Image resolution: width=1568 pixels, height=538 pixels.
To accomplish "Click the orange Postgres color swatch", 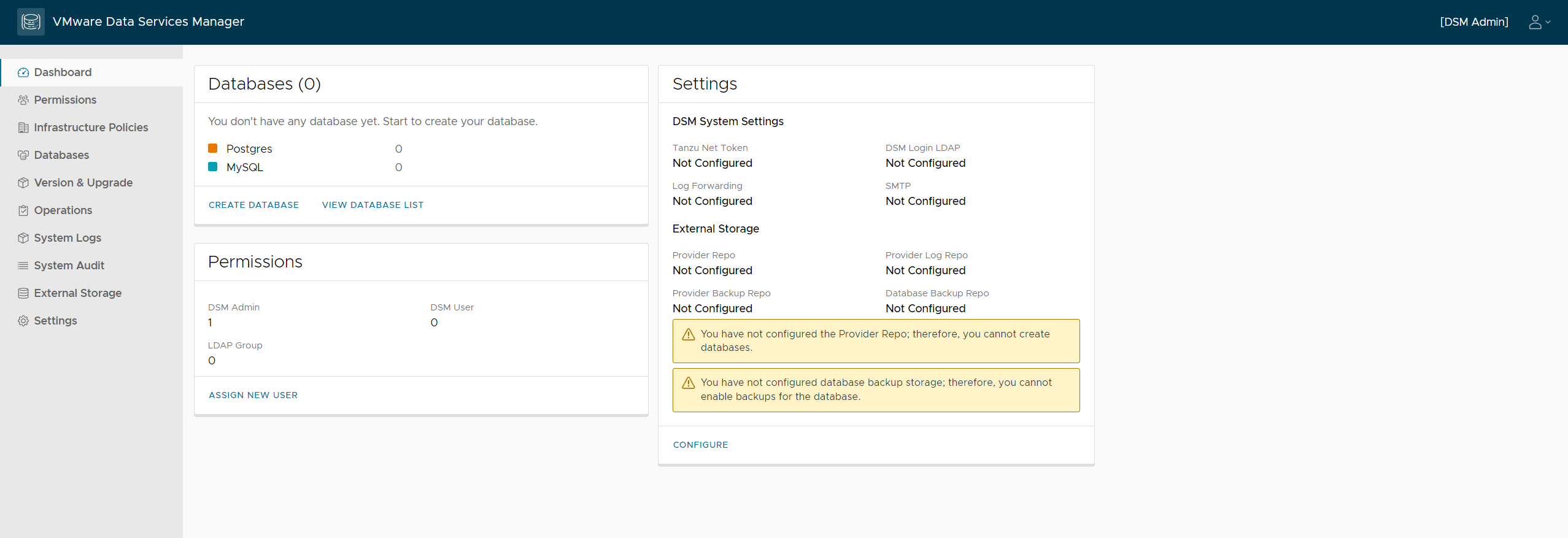I will pos(213,148).
